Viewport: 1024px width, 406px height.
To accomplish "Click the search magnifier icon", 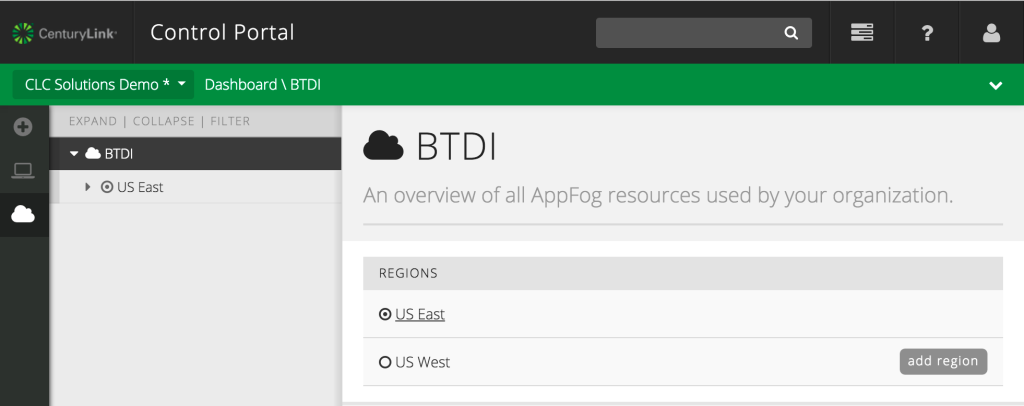I will pyautogui.click(x=791, y=33).
